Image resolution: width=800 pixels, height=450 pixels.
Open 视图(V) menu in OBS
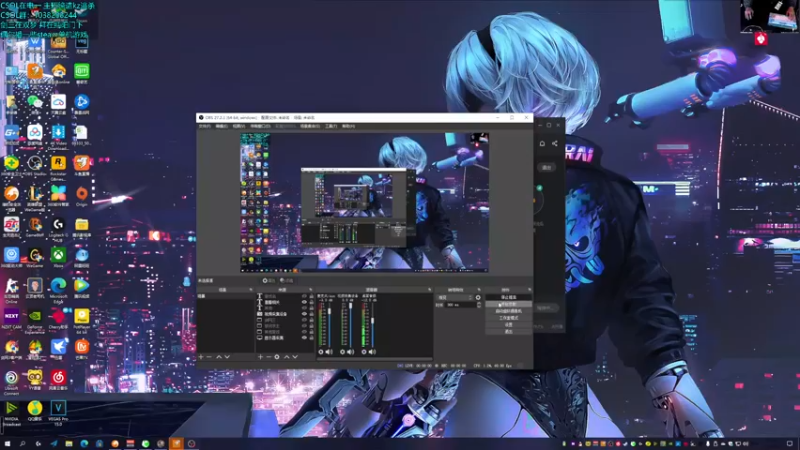[239, 126]
